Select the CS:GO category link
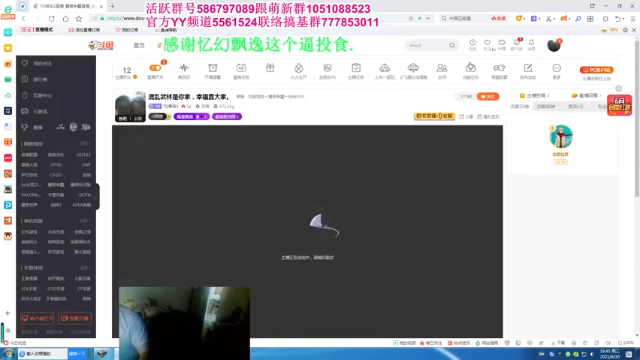 (56, 175)
